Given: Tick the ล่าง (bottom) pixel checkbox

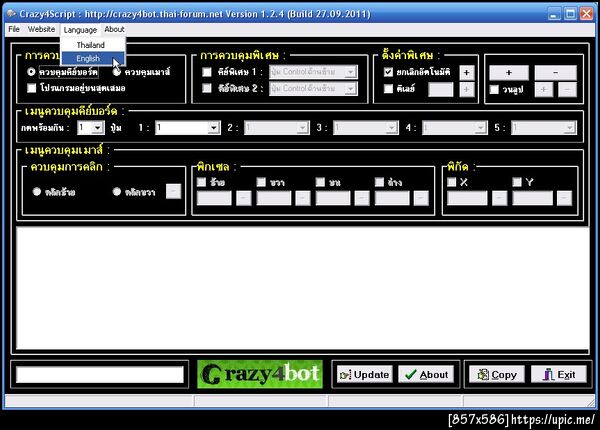Looking at the screenshot, I should [x=379, y=182].
